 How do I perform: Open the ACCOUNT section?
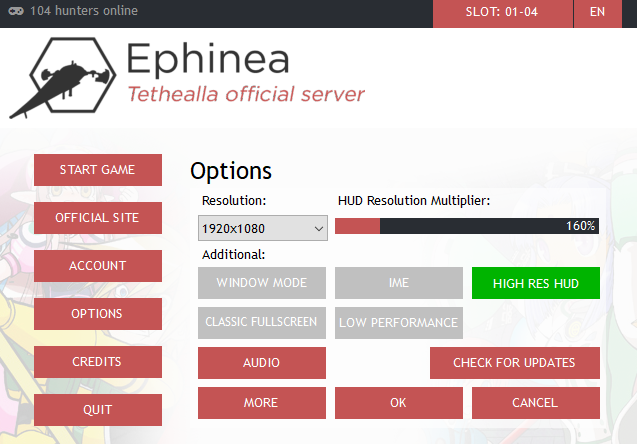(x=98, y=266)
